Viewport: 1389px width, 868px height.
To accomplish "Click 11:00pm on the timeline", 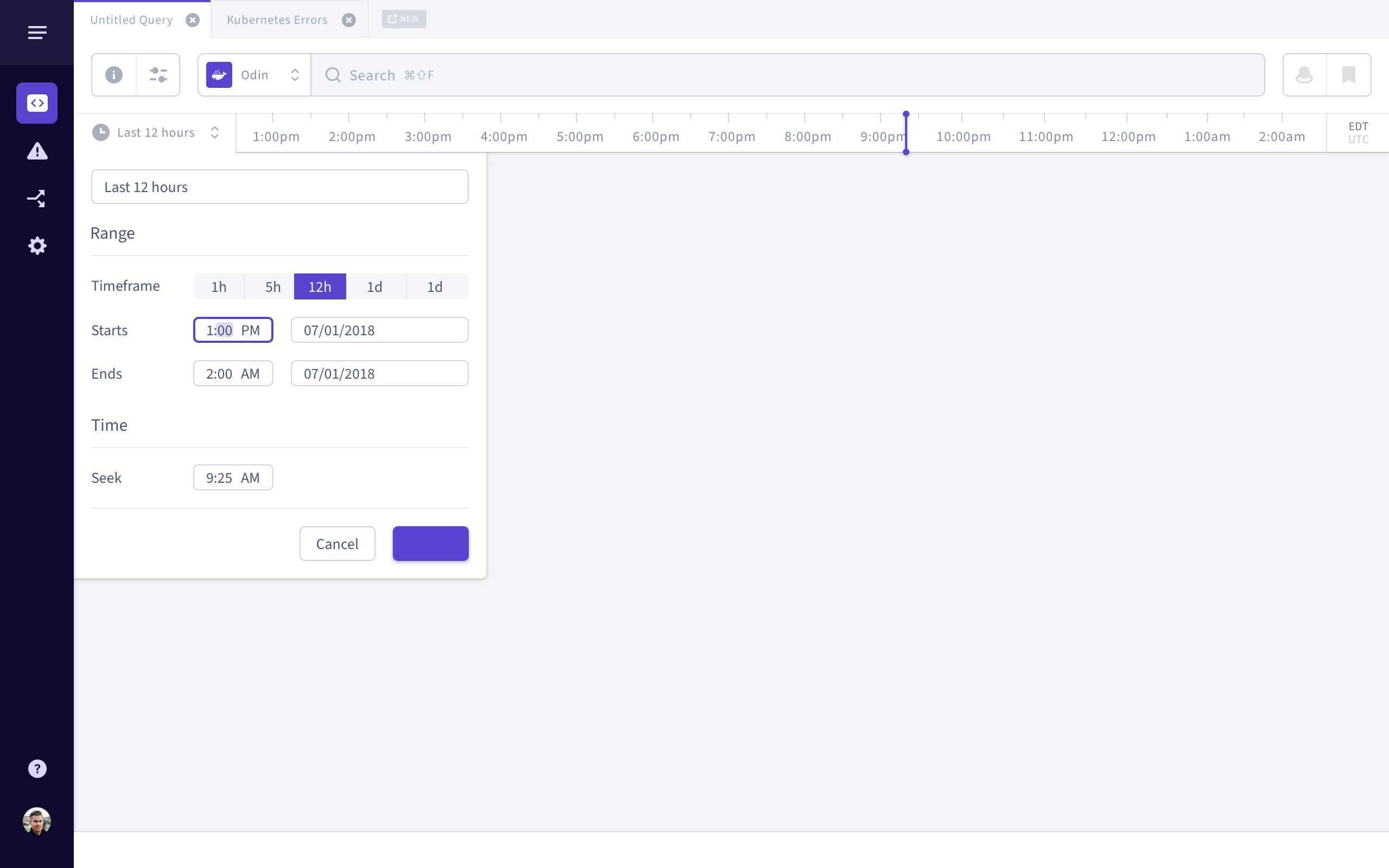I will click(1046, 137).
